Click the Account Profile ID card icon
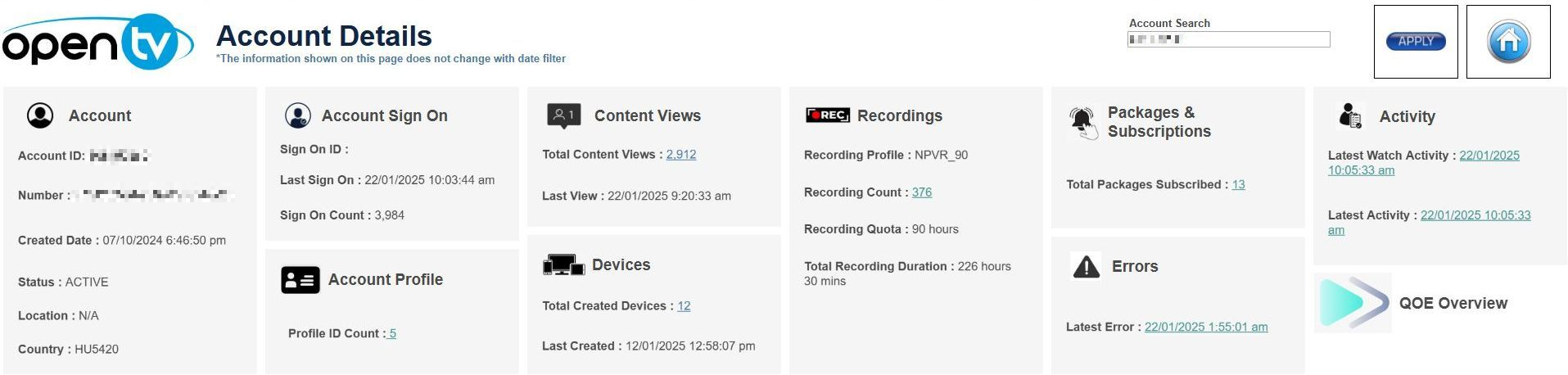 300,280
